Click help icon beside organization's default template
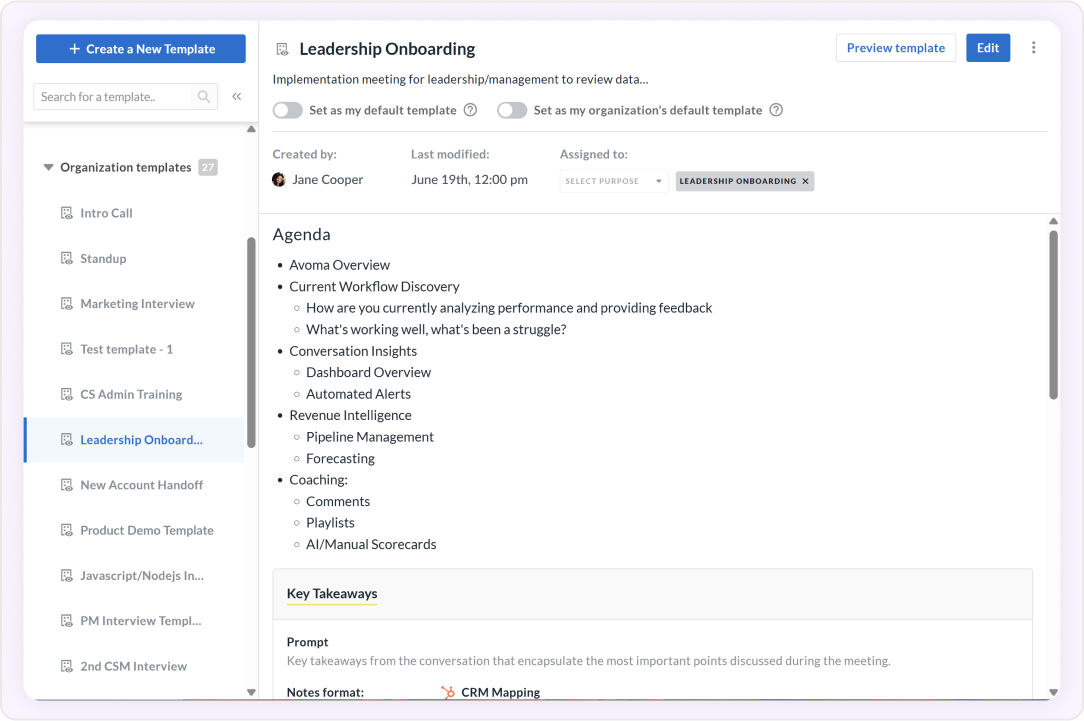 tap(776, 110)
